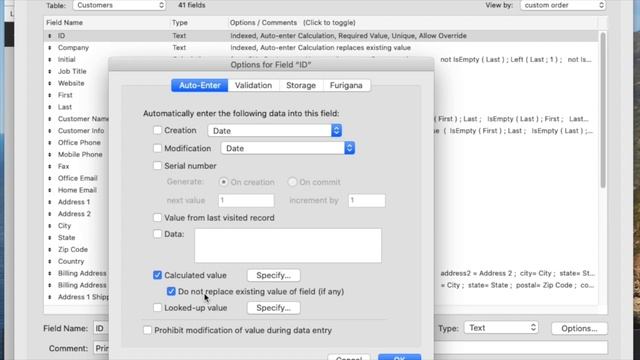Open the View by custom order dropdown
This screenshot has width=640, height=360.
pyautogui.click(x=563, y=5)
